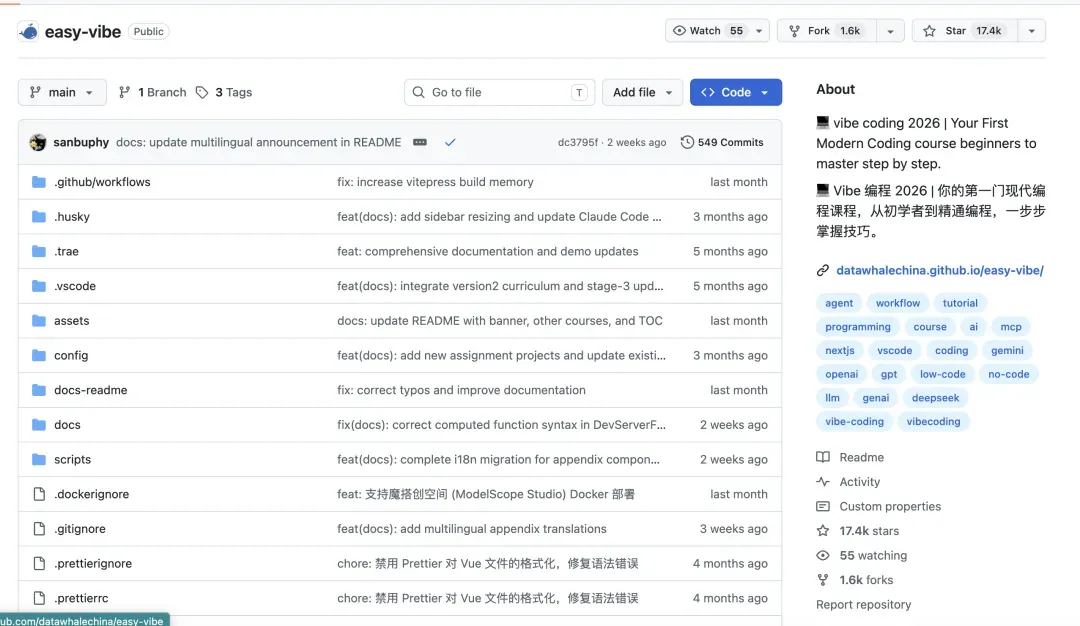The image size is (1080, 626).
Task: Click the book icon beside Readme
Action: [x=822, y=457]
